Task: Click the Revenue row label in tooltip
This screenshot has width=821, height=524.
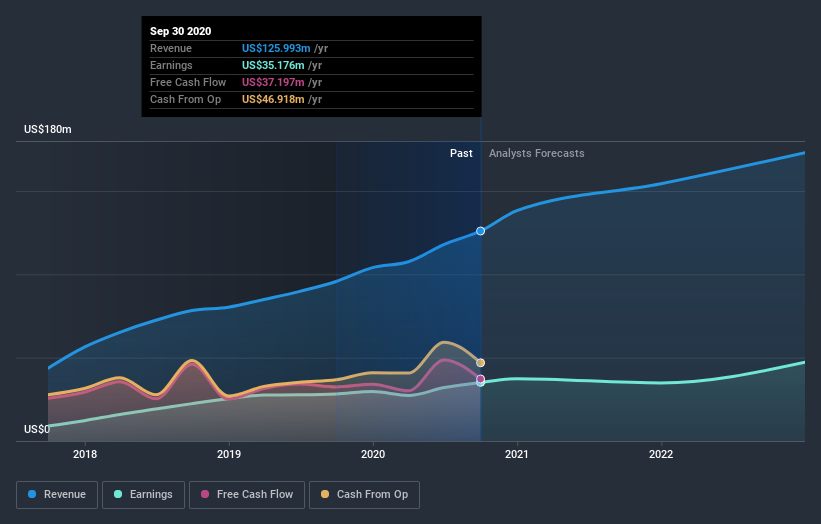Action: click(171, 48)
